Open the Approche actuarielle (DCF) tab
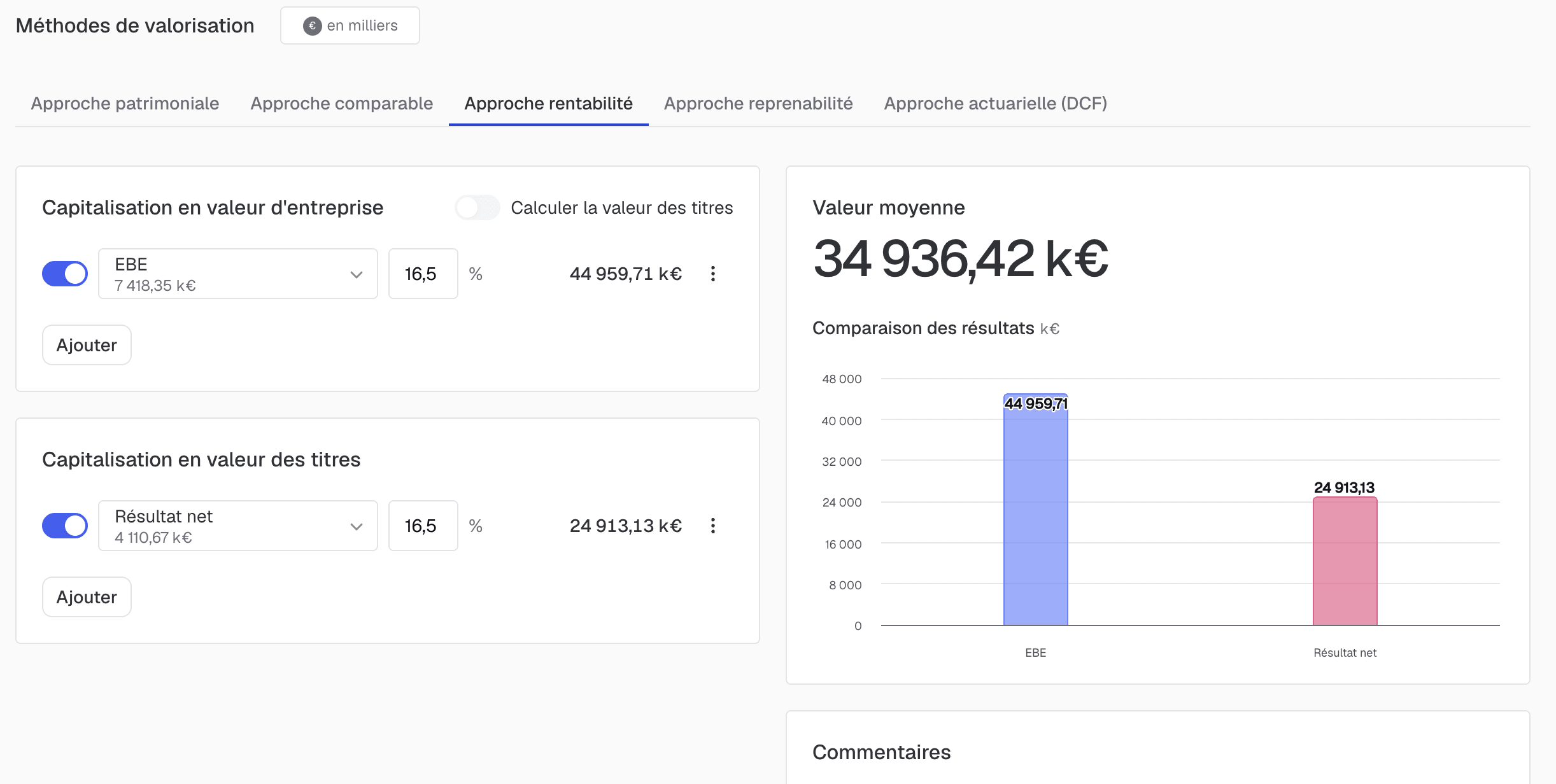Viewport: 1556px width, 784px height. pyautogui.click(x=996, y=103)
